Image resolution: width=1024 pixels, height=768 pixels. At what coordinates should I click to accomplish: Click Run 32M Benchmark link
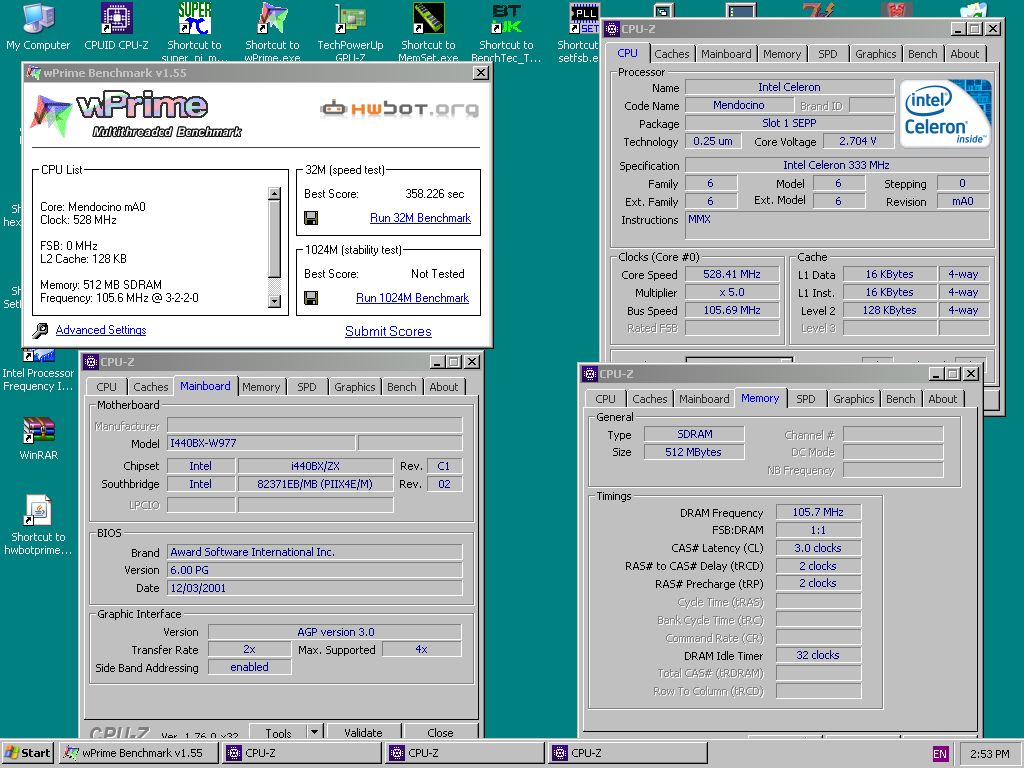pos(420,218)
